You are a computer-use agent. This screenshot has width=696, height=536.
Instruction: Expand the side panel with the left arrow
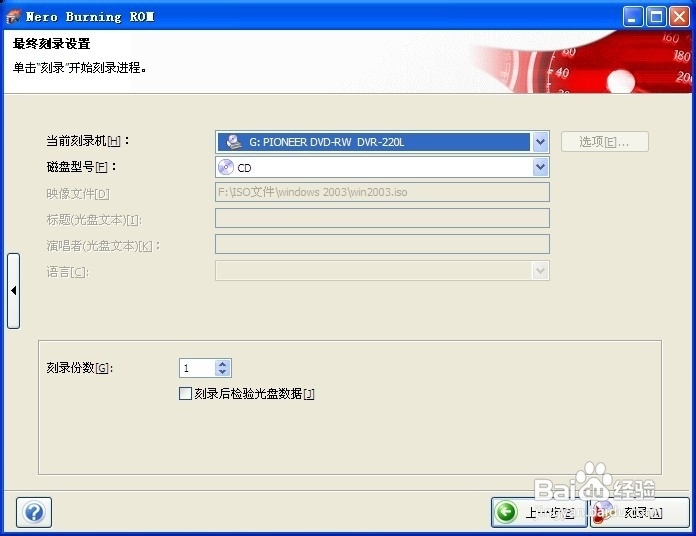coord(14,291)
